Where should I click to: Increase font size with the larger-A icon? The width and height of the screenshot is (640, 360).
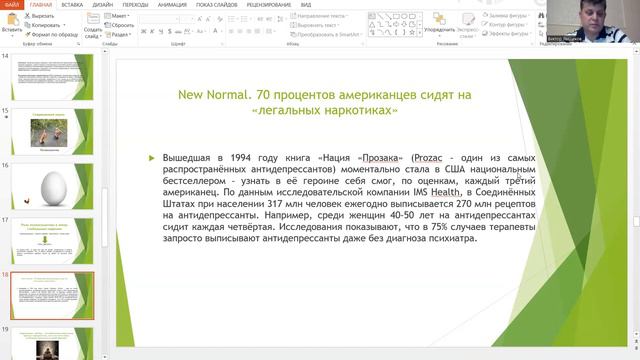click(200, 19)
